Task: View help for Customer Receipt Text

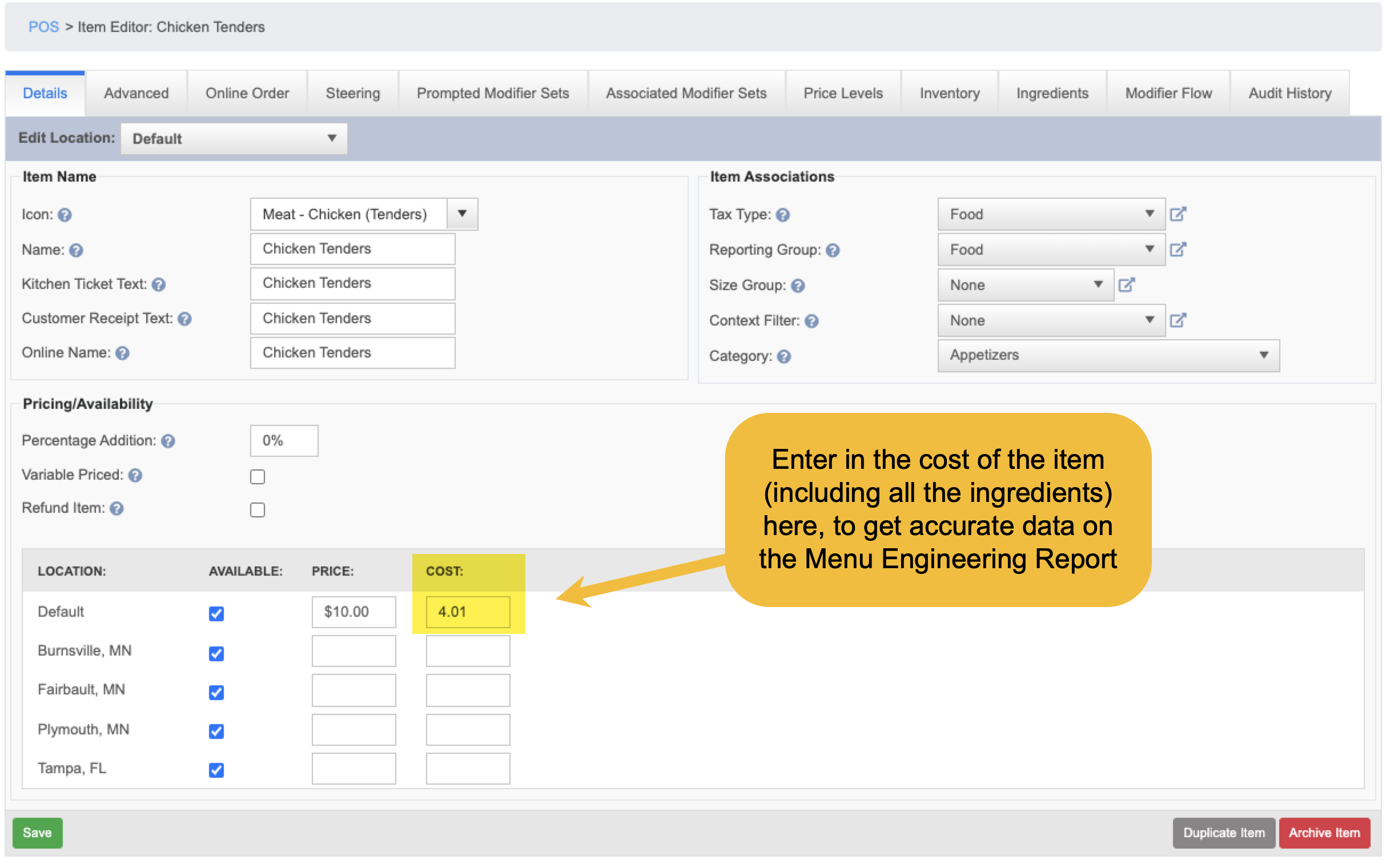Action: [185, 319]
